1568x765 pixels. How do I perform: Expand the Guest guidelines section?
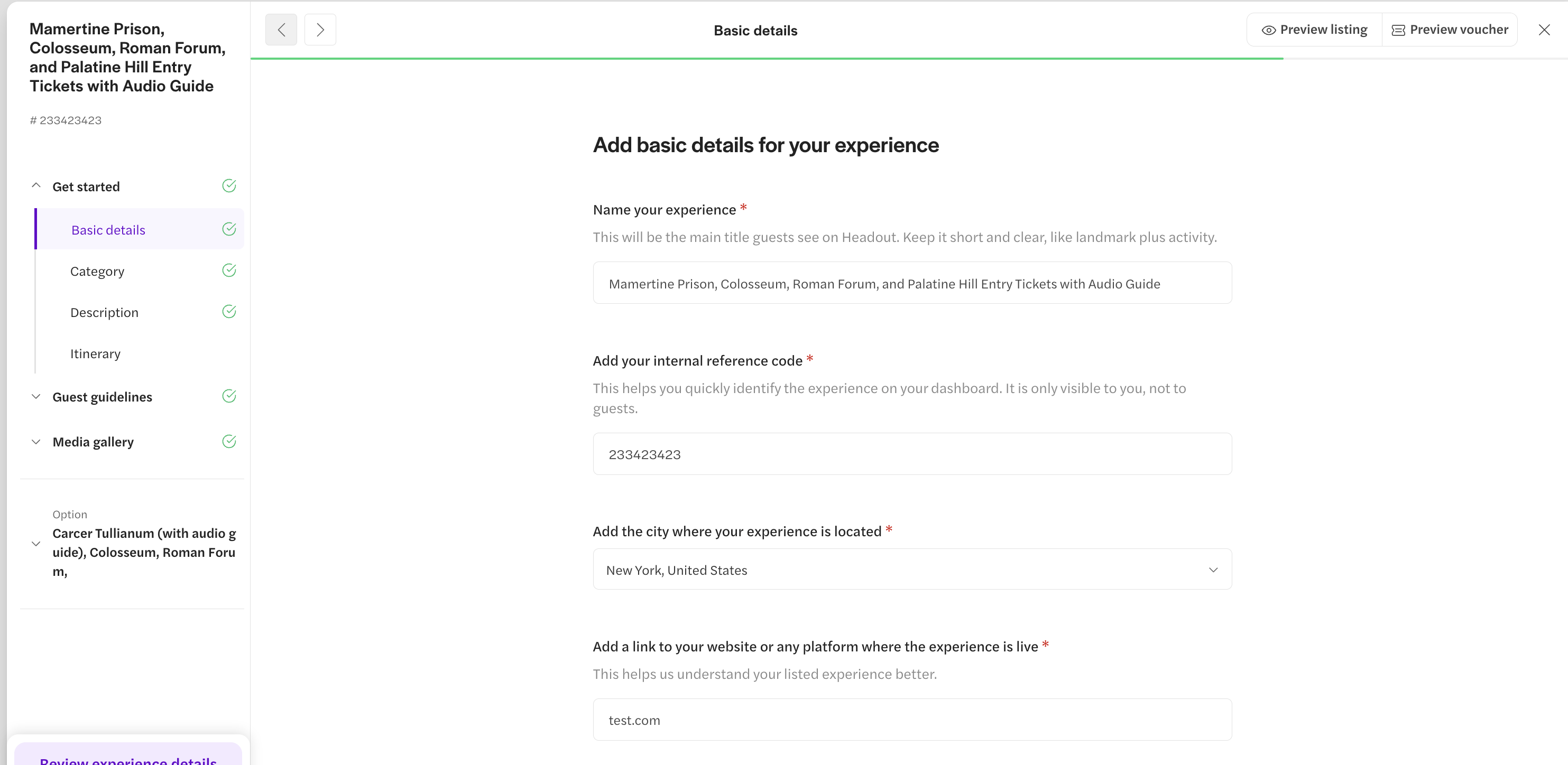click(x=36, y=396)
